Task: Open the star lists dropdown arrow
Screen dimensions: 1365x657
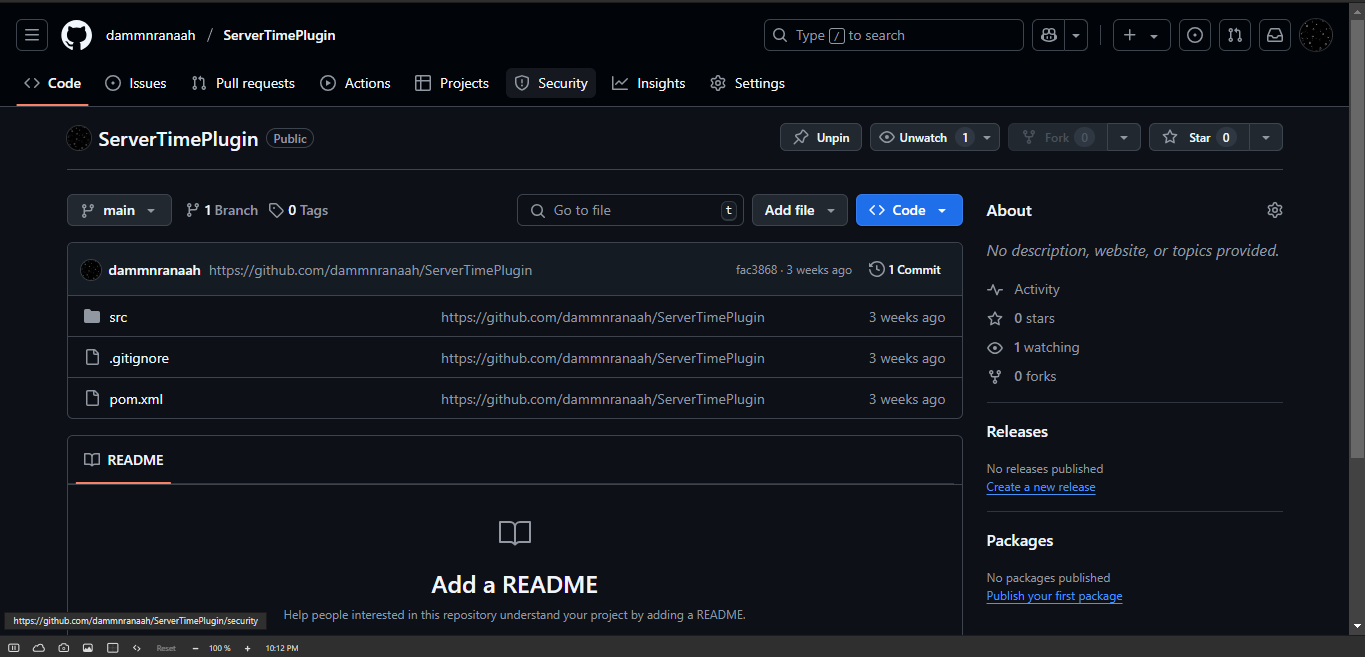Action: coord(1266,137)
